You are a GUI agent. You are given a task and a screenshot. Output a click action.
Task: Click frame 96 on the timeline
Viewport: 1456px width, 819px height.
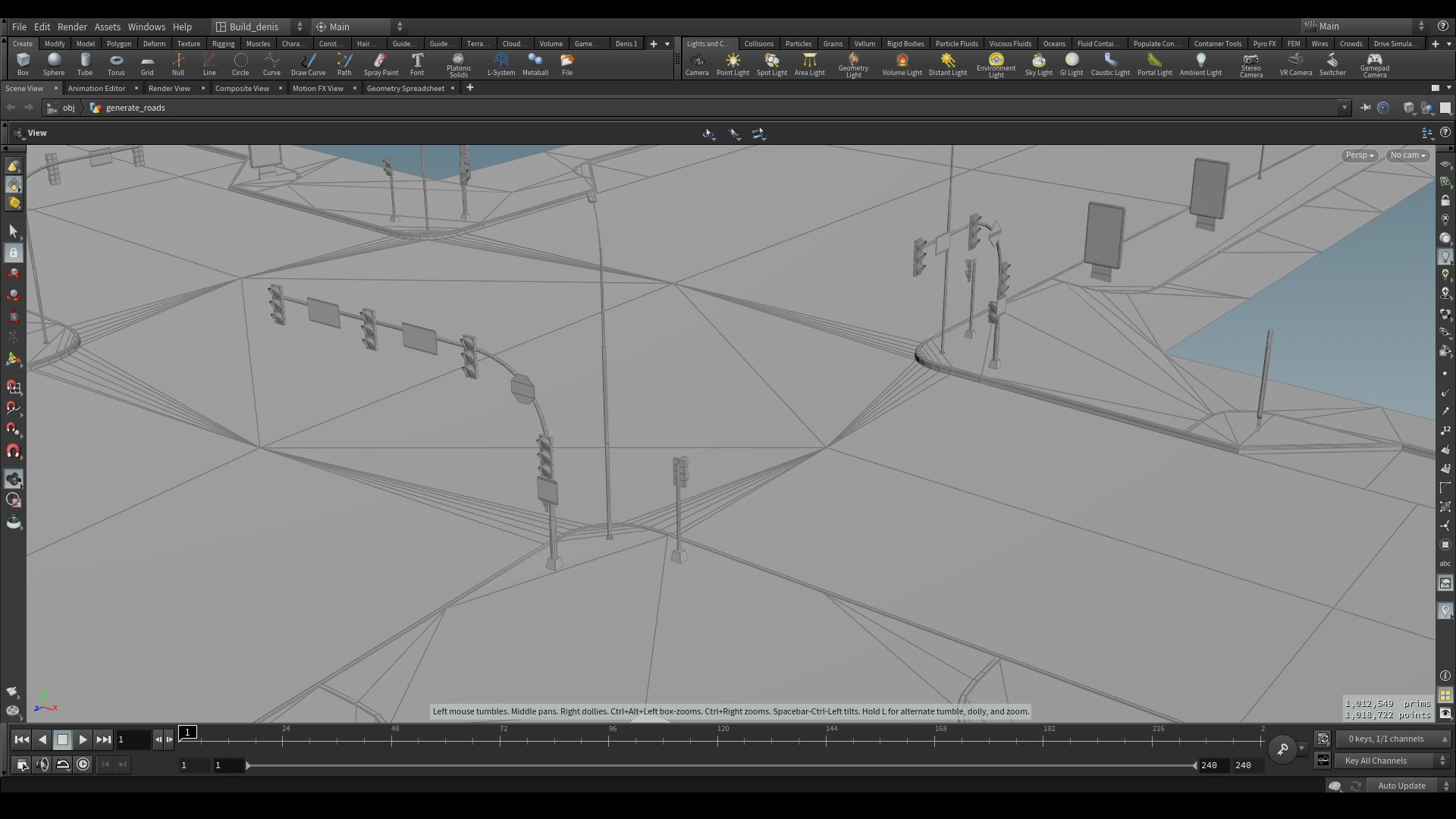611,739
